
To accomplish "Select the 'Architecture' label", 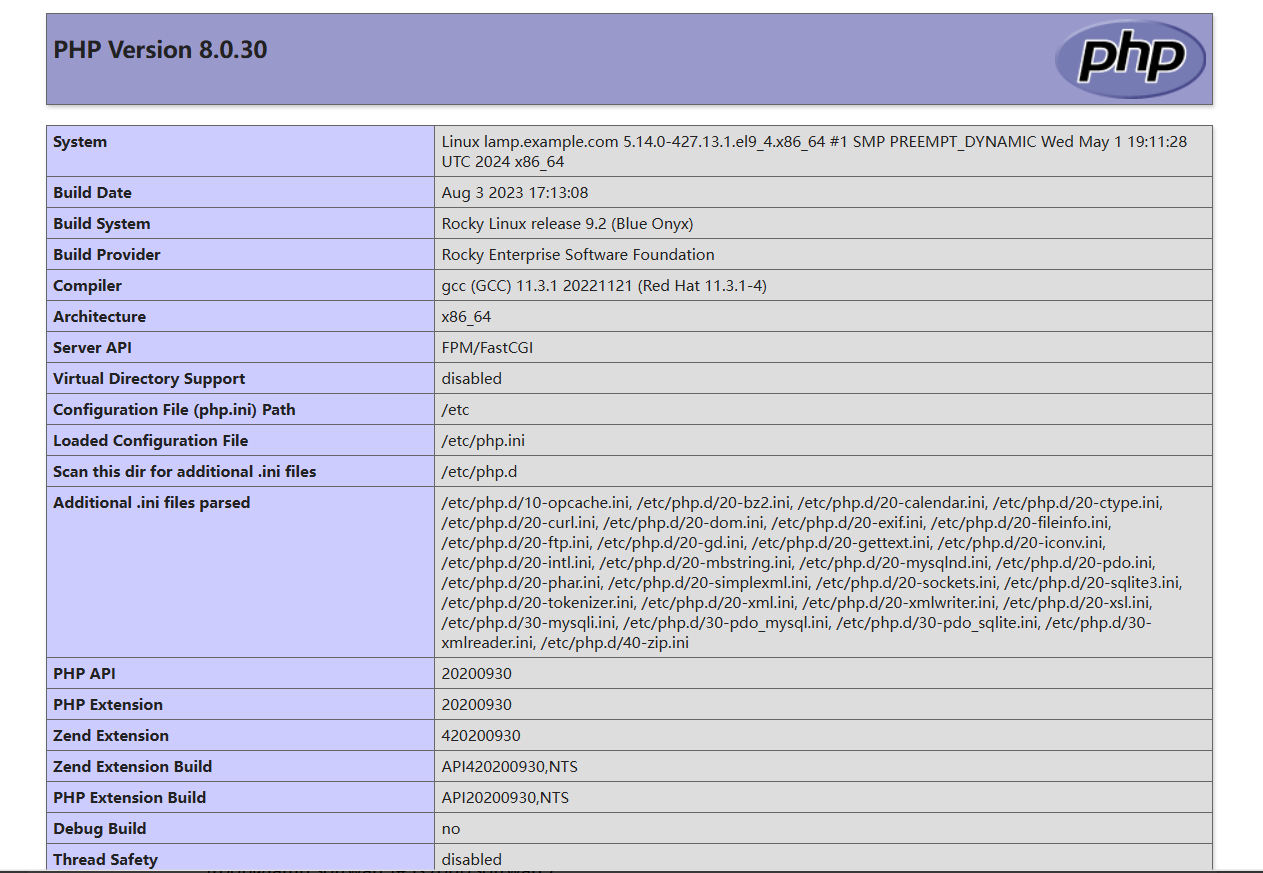I will pyautogui.click(x=99, y=317).
